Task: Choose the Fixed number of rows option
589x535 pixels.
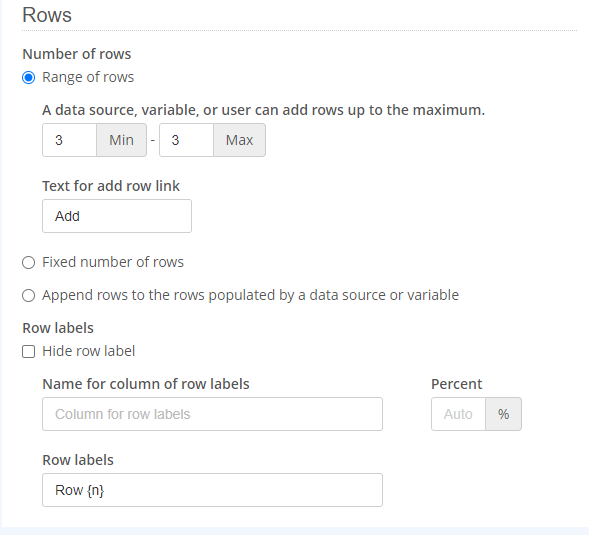Action: [29, 262]
